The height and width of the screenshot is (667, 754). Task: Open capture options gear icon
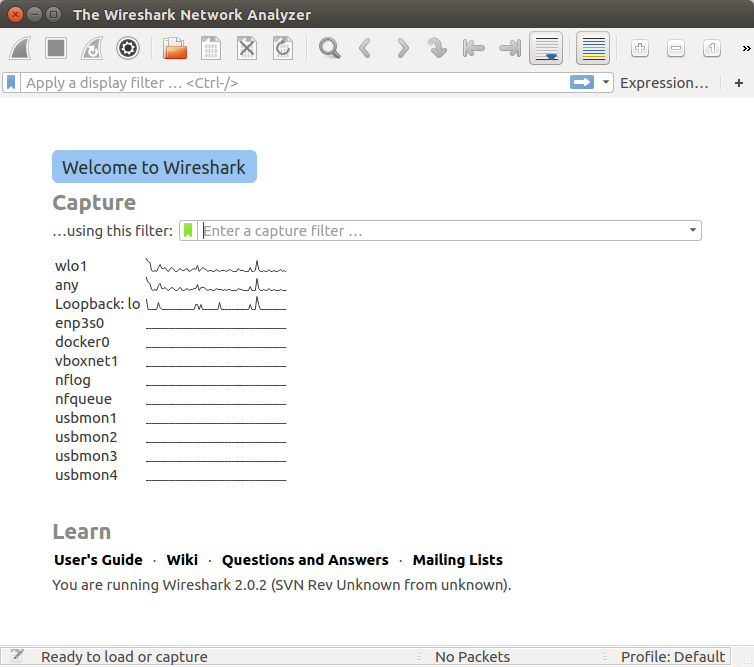point(128,48)
